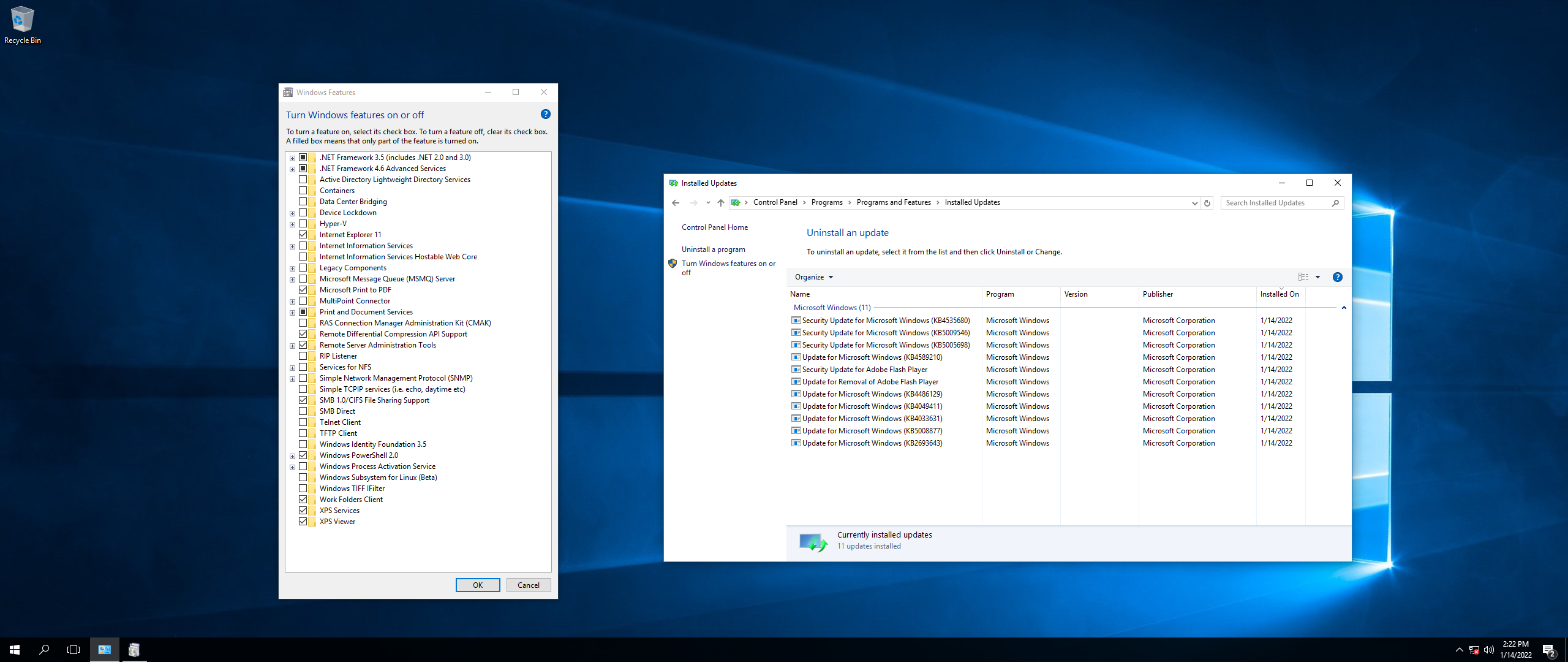
Task: Enable the Containers feature checkbox
Action: pyautogui.click(x=303, y=191)
